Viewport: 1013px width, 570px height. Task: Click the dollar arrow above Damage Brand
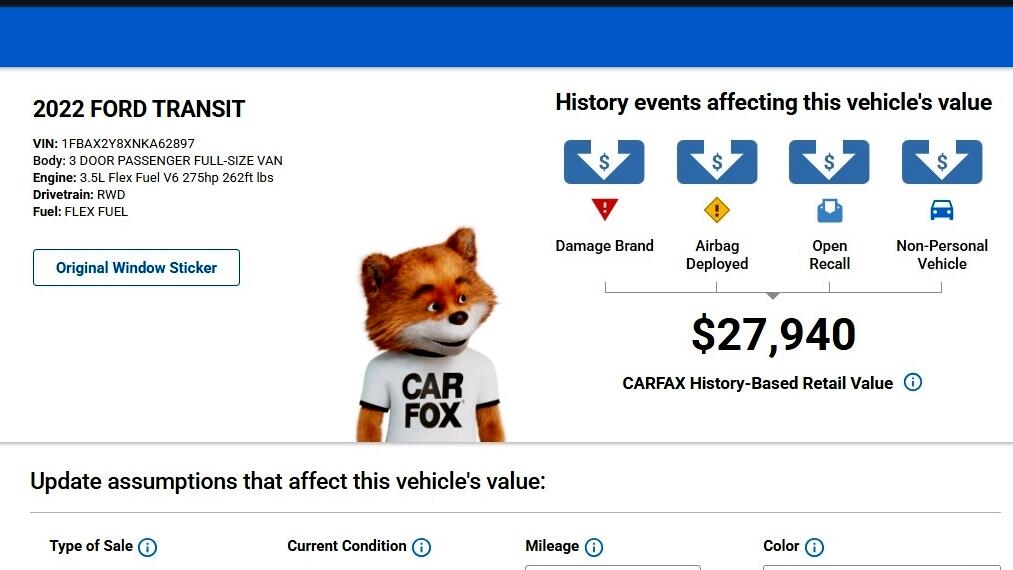(604, 162)
